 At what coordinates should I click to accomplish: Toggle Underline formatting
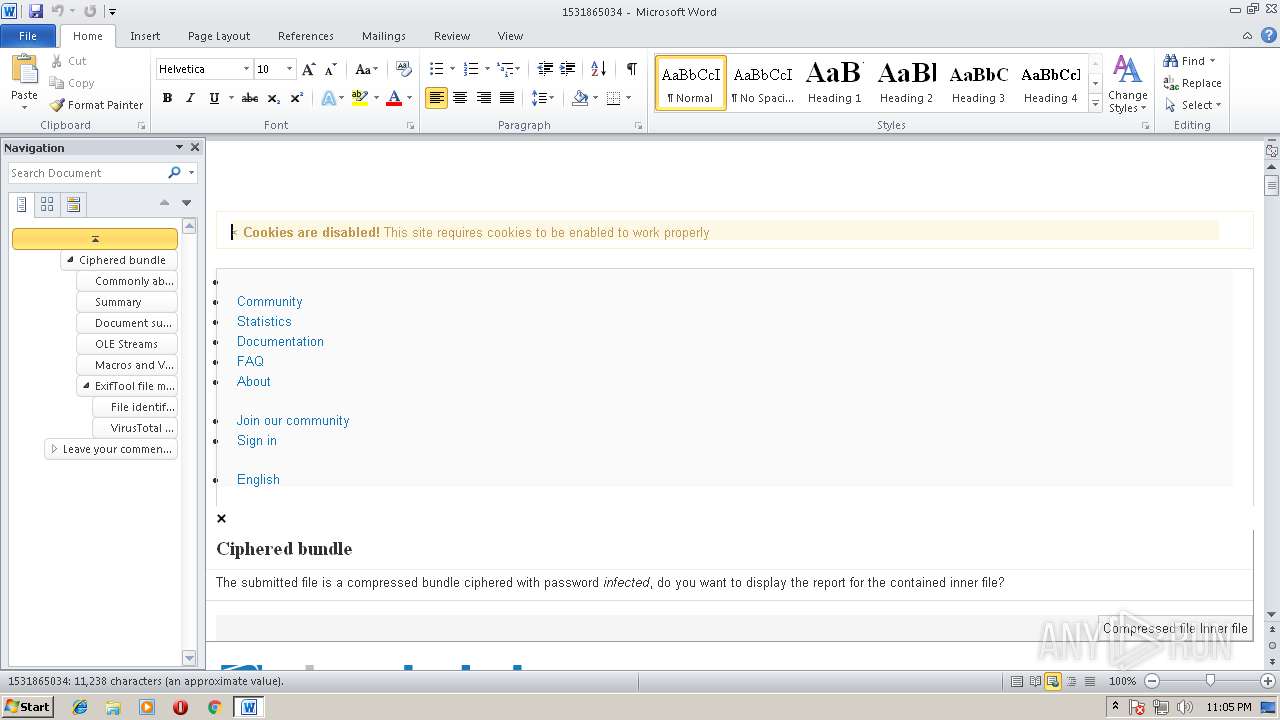click(x=213, y=98)
